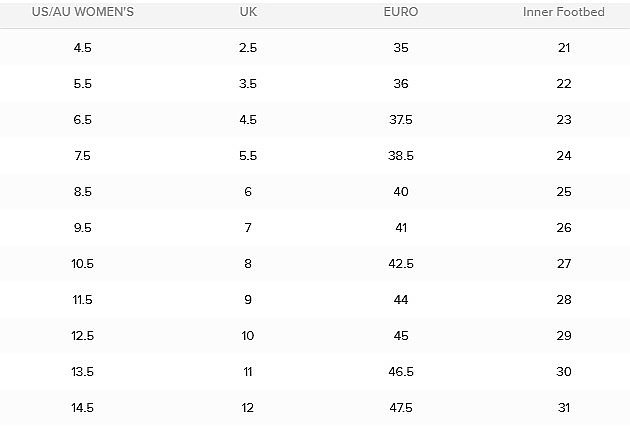The height and width of the screenshot is (432, 630).
Task: Select Inner Footbed value 31
Action: 564,408
